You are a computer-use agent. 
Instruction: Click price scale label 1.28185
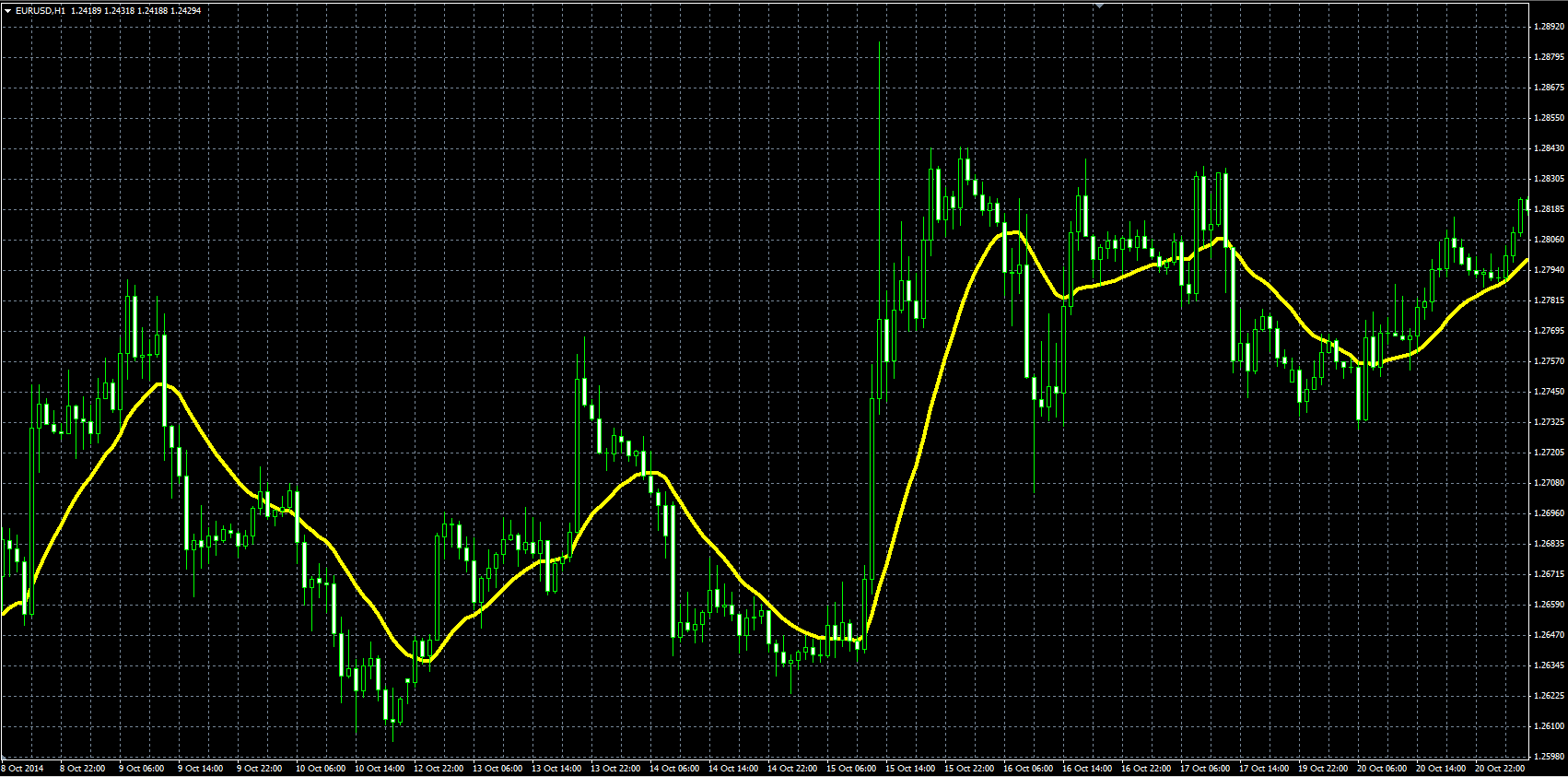(x=1550, y=209)
